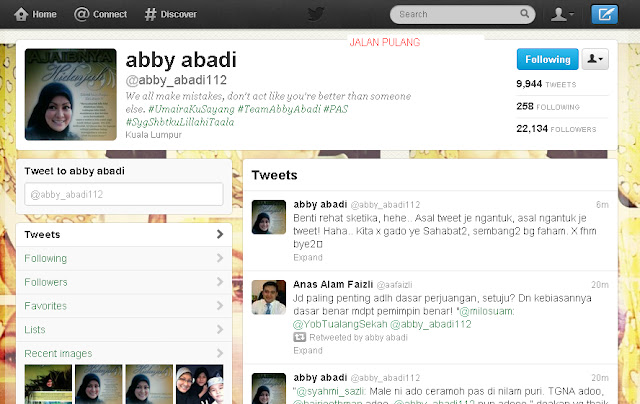Image resolution: width=640 pixels, height=404 pixels.
Task: Click chevron arrow on Following row
Action: (x=220, y=258)
